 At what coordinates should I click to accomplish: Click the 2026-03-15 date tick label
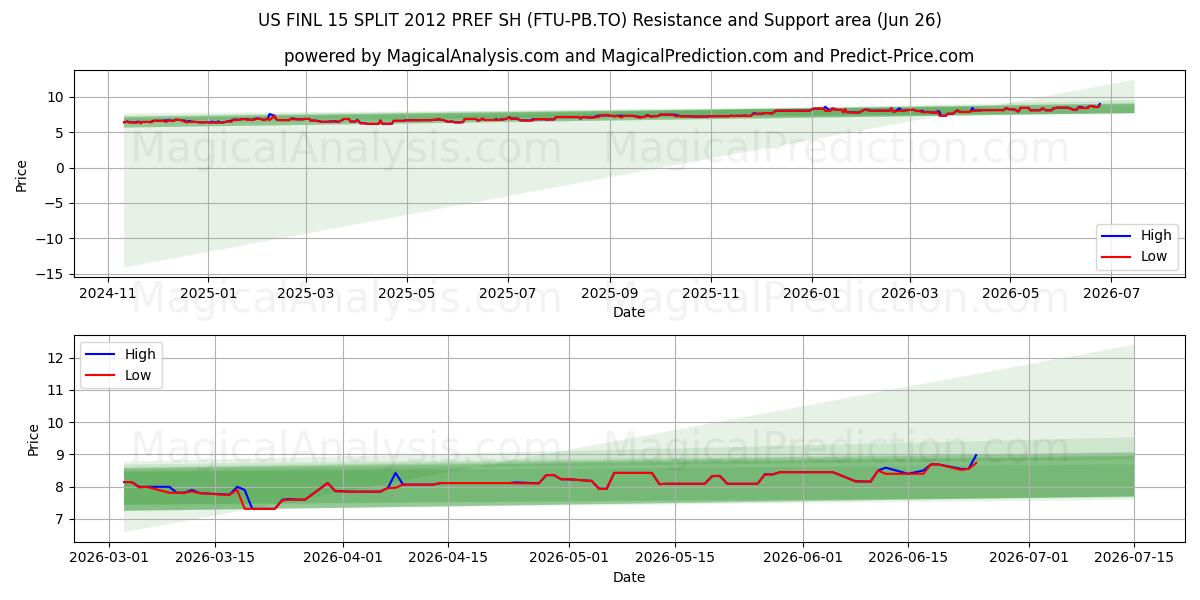pyautogui.click(x=215, y=559)
